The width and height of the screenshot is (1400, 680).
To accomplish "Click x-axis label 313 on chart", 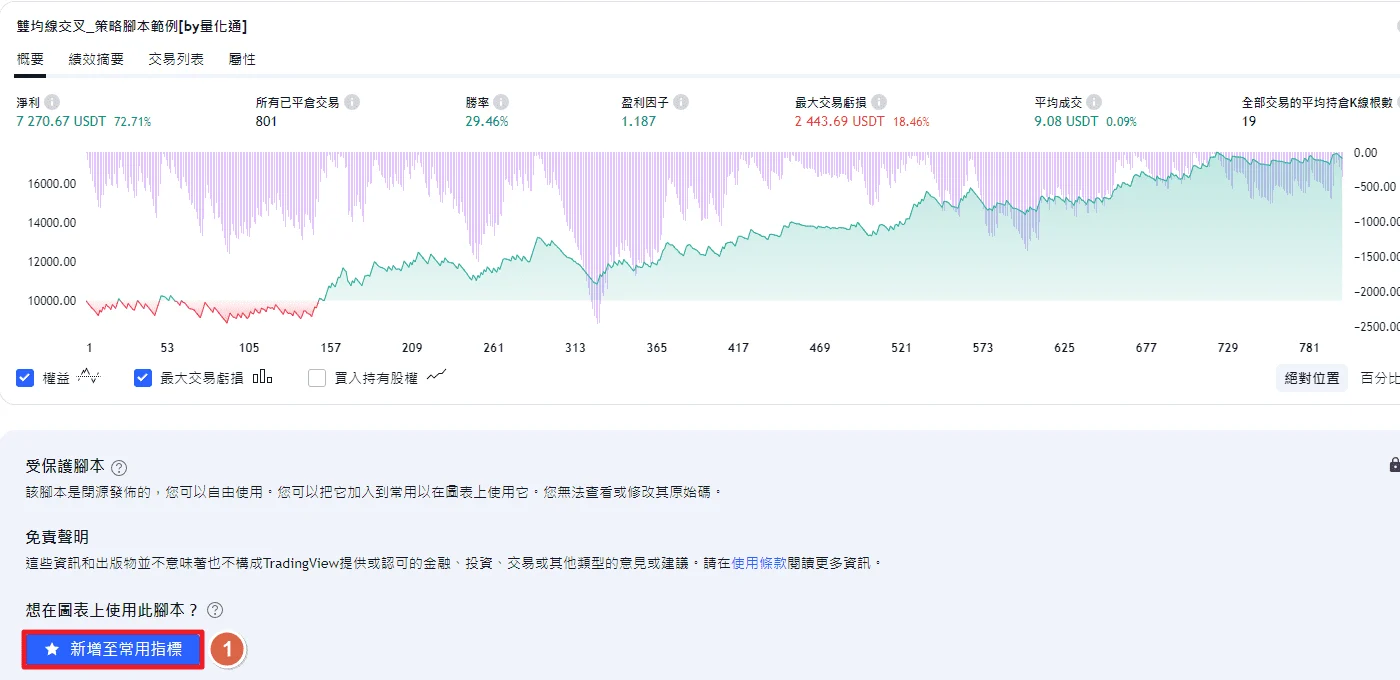I will (575, 348).
